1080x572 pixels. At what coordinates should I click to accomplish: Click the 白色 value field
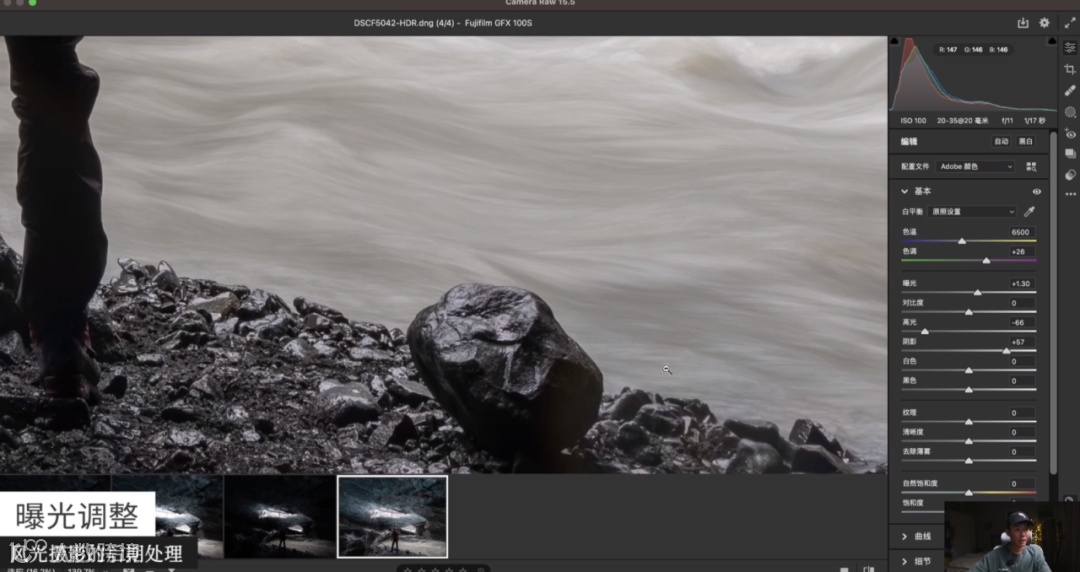point(1020,361)
